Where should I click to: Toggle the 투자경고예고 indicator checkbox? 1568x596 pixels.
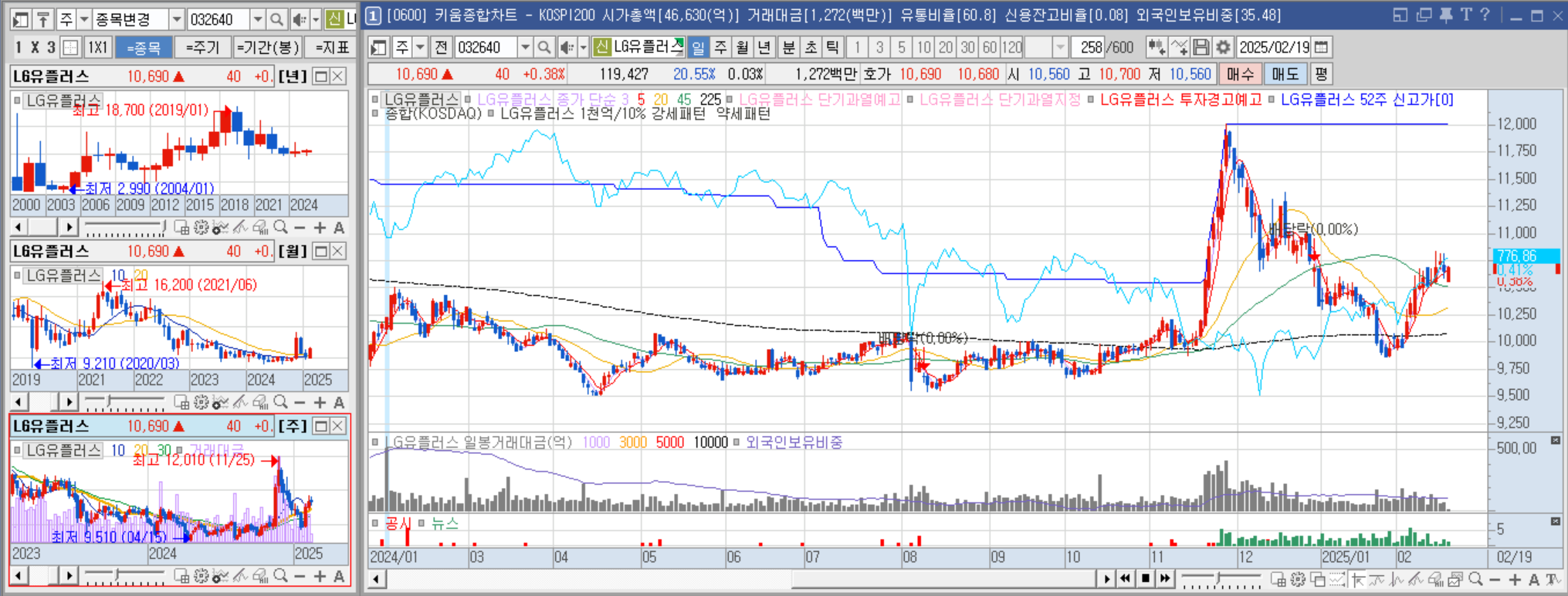coord(1091,100)
